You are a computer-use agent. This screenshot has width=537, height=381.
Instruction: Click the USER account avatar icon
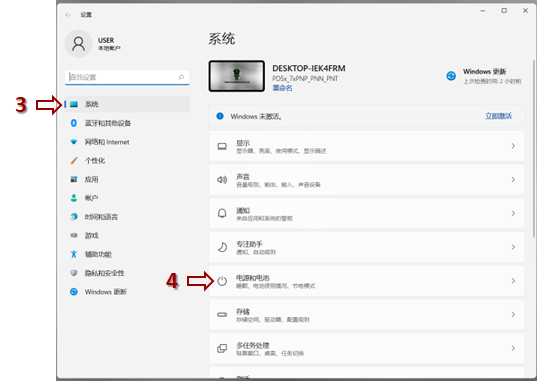pyautogui.click(x=78, y=44)
